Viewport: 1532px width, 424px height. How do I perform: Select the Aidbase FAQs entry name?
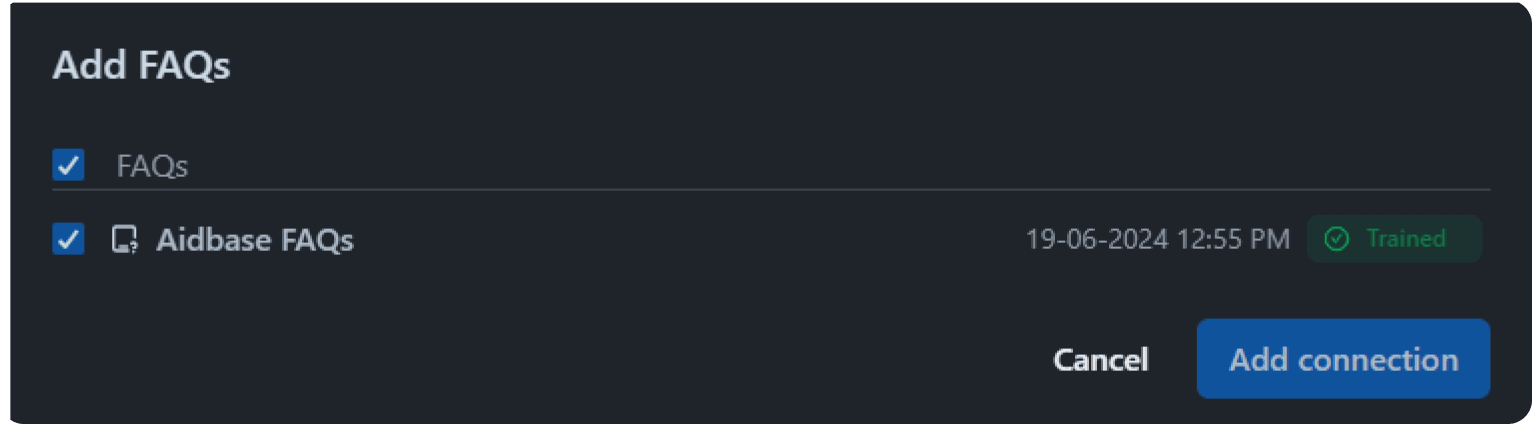tap(255, 240)
